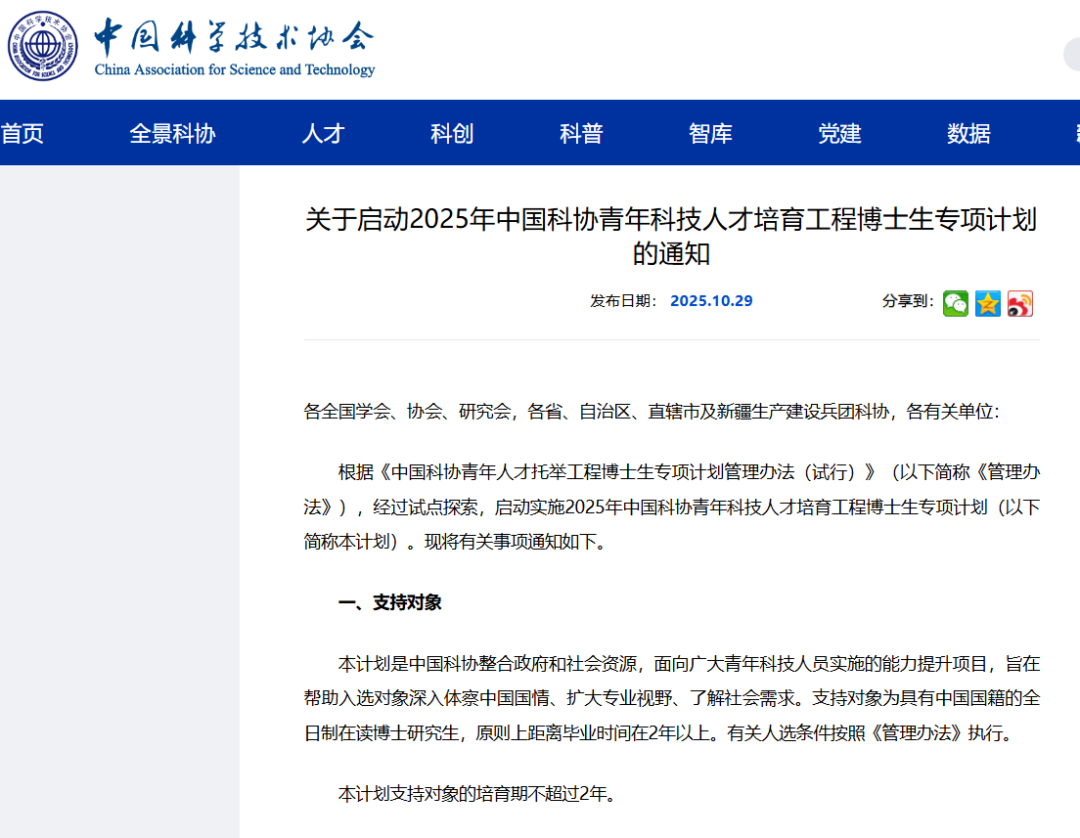Navigate to the 党建 section
This screenshot has height=838, width=1080.
coord(839,133)
